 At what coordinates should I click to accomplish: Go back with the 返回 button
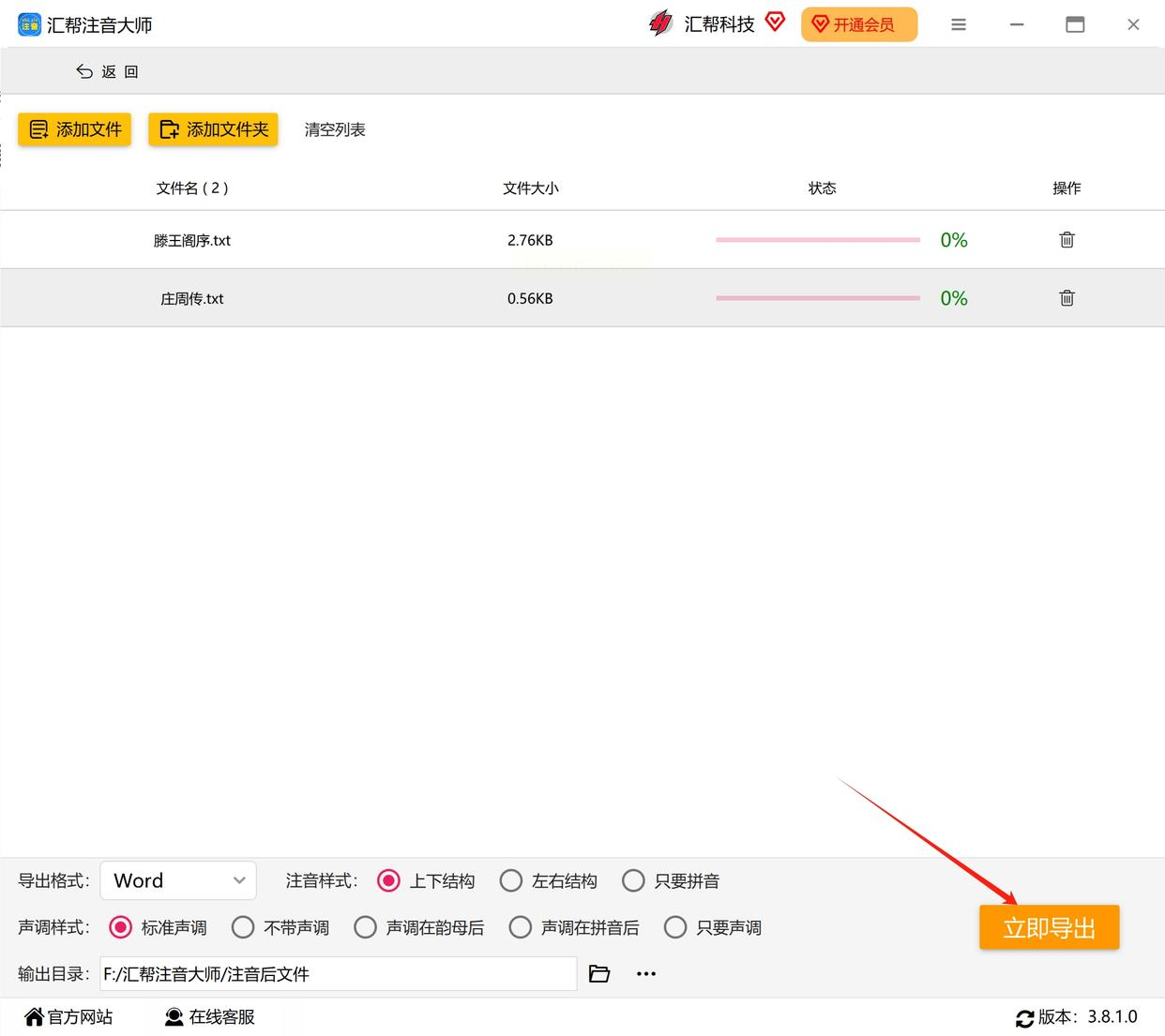tap(107, 71)
